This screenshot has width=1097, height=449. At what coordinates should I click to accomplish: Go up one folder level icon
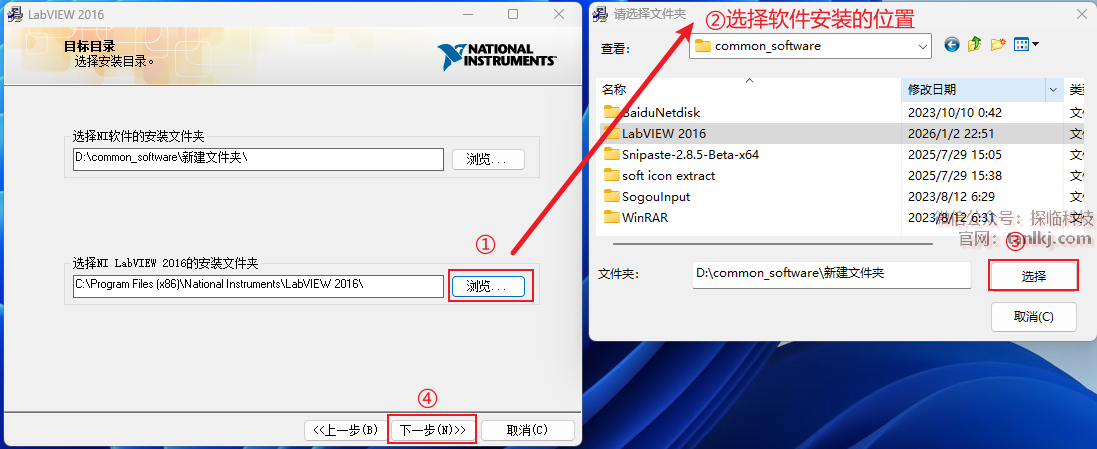click(975, 45)
